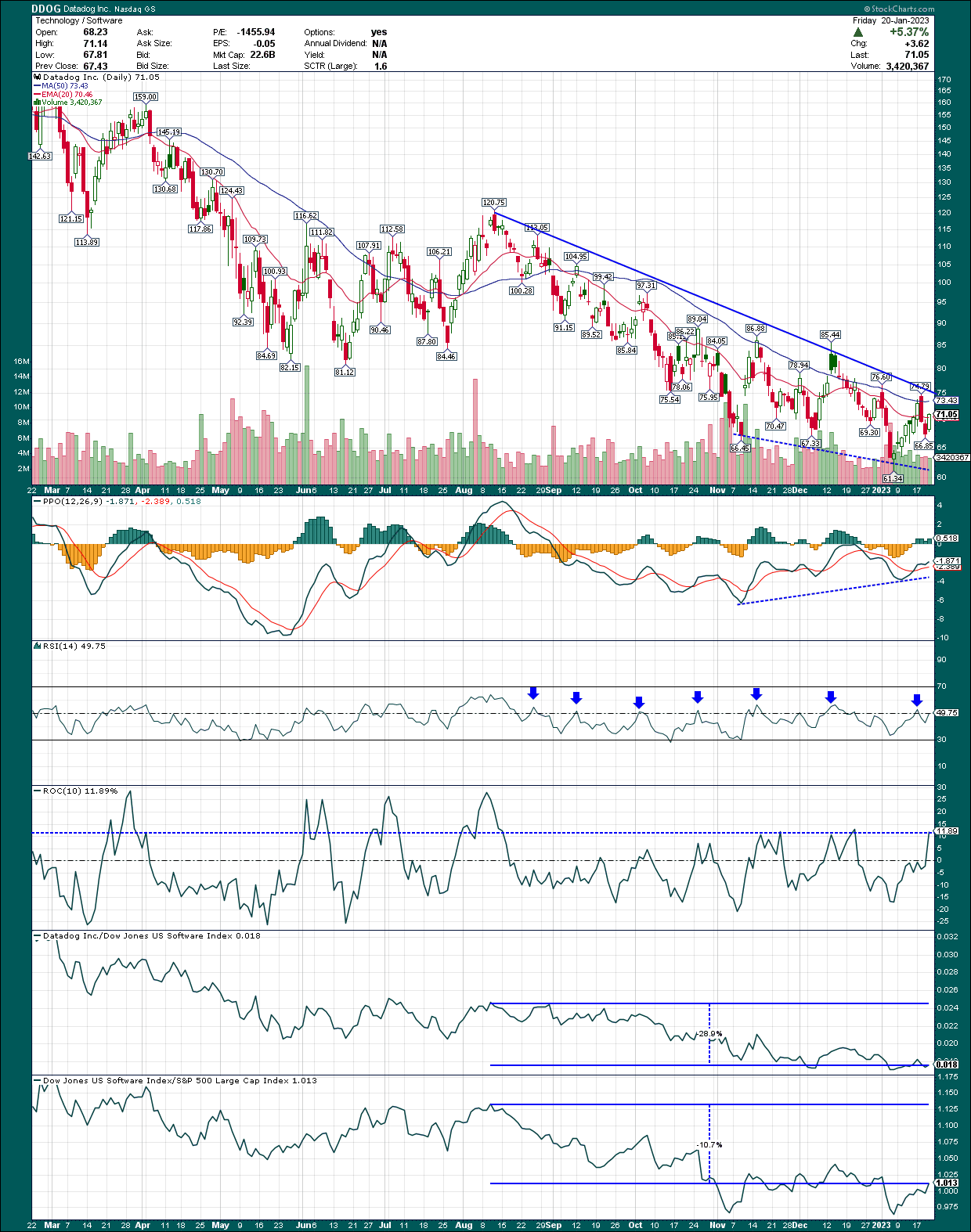Click the High value 71.14
This screenshot has width=971, height=1232.
pyautogui.click(x=96, y=44)
